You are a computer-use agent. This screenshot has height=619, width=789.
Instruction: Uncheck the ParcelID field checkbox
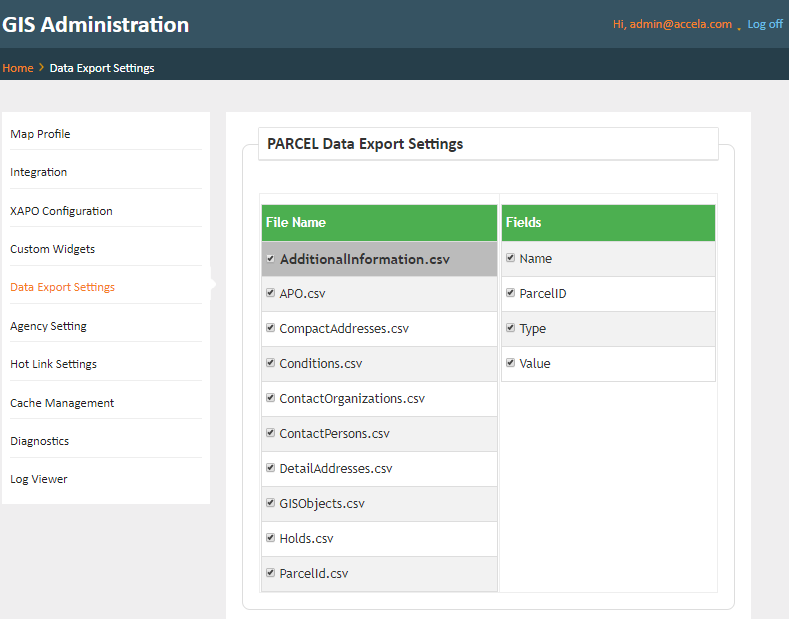click(511, 293)
